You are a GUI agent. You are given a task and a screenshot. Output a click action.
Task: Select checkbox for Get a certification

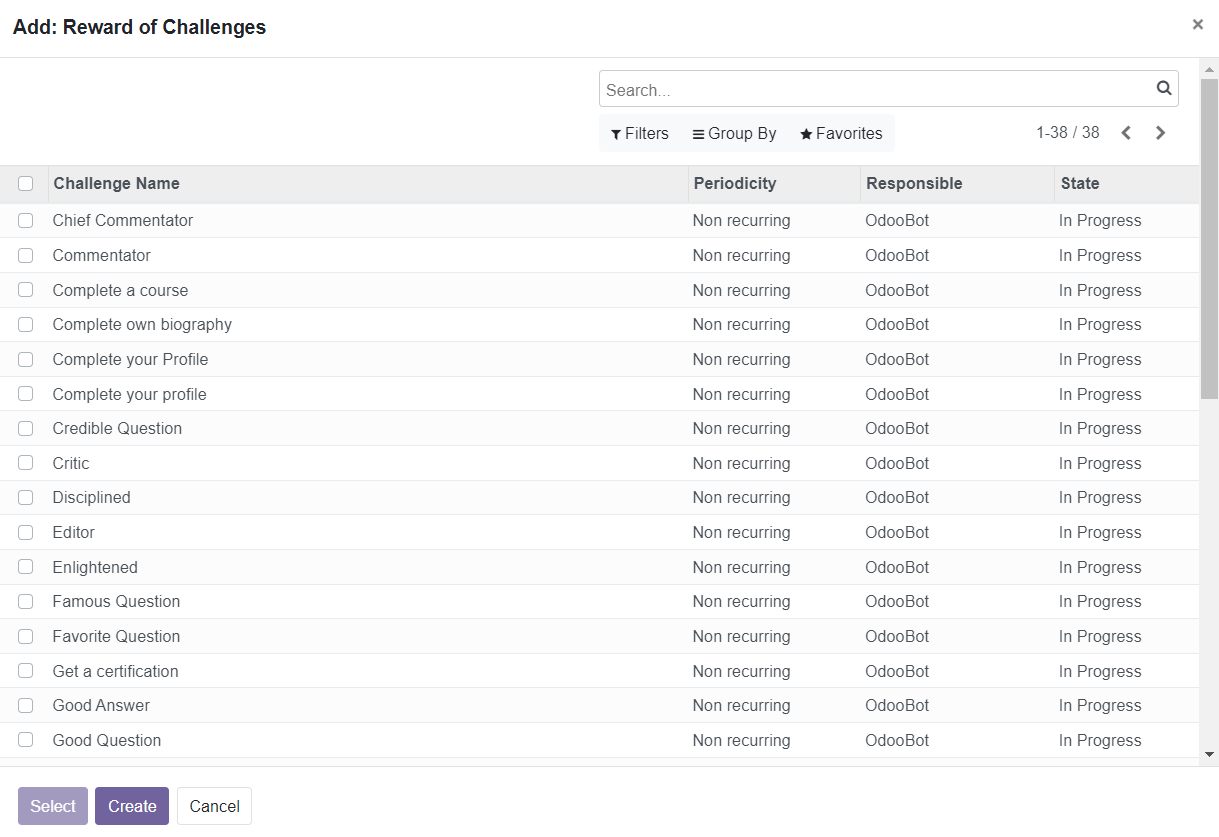(26, 671)
